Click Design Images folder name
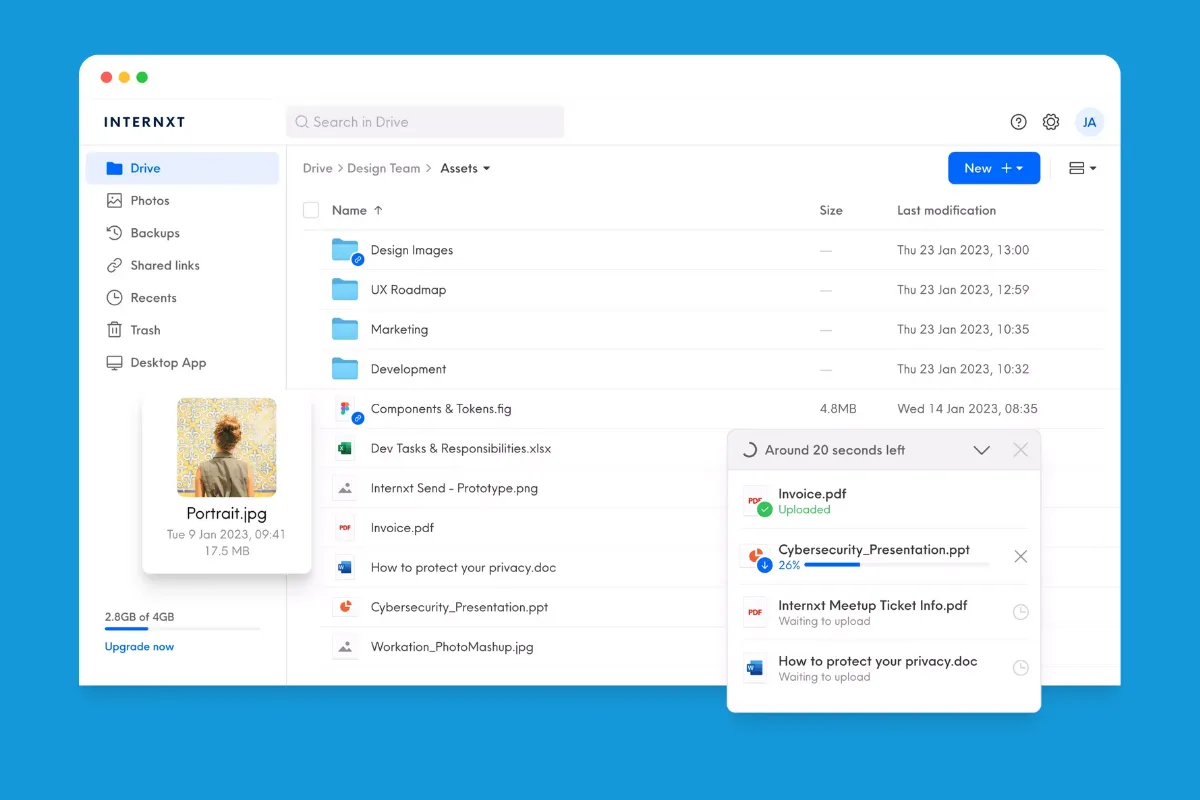 coord(412,250)
